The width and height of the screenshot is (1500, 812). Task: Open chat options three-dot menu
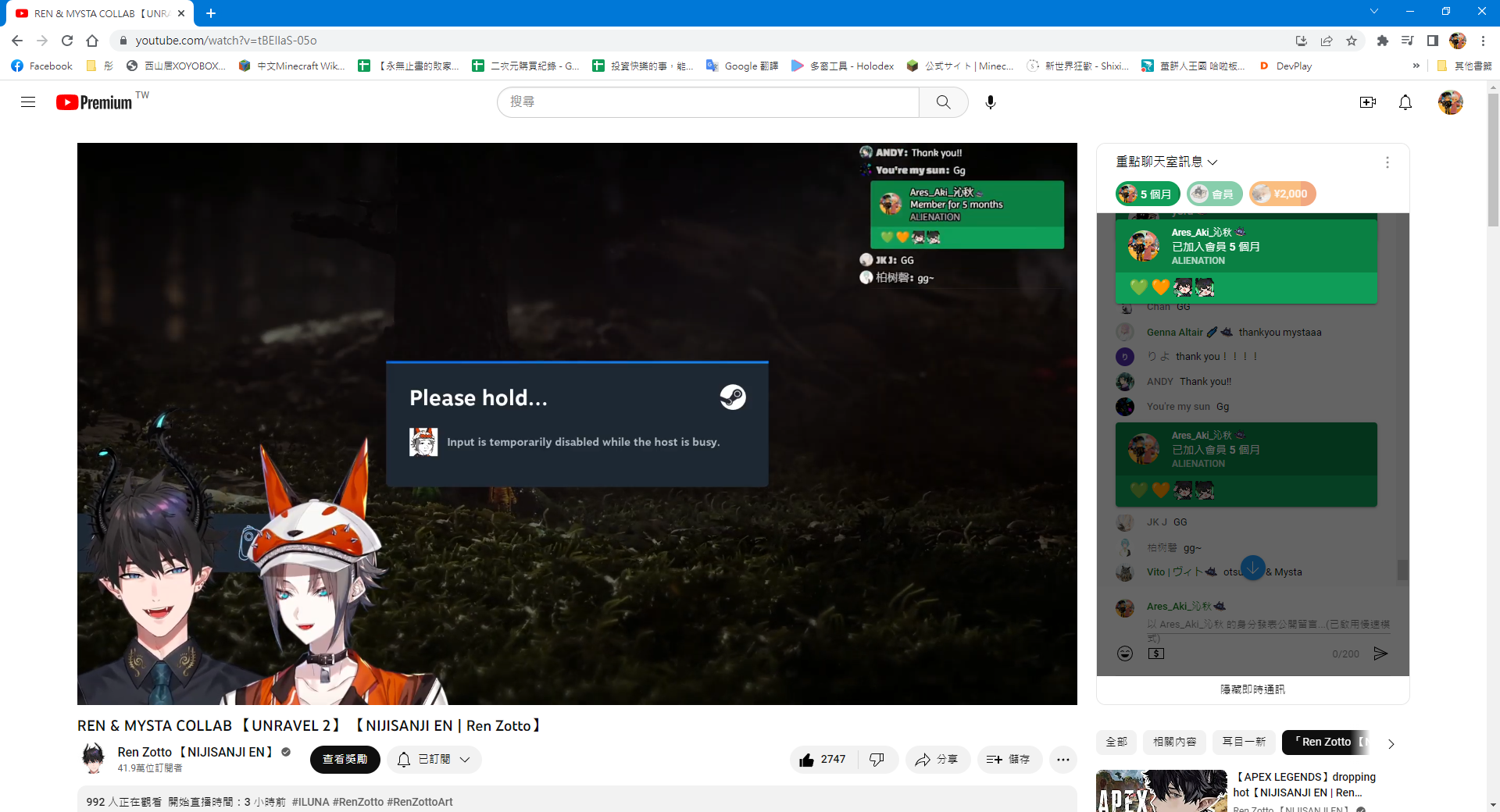point(1387,162)
